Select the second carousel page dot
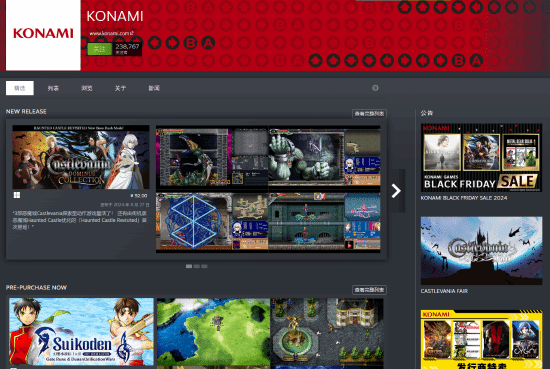The height and width of the screenshot is (369, 550). point(197,267)
